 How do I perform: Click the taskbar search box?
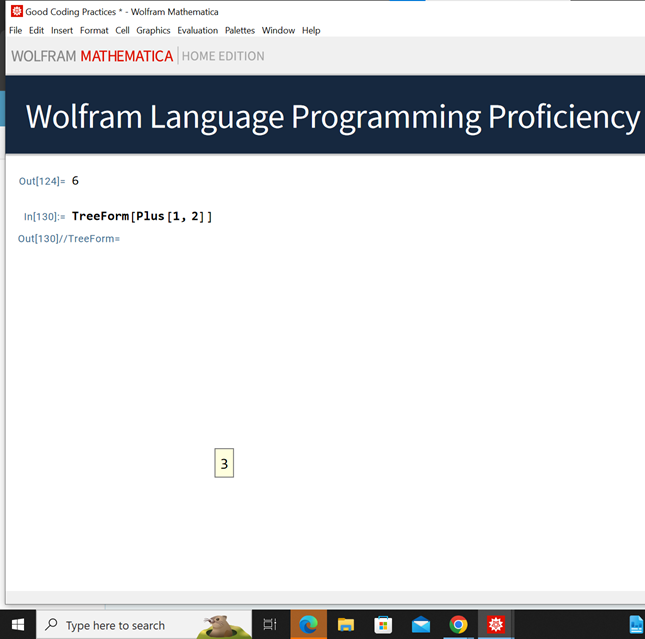[x=144, y=625]
